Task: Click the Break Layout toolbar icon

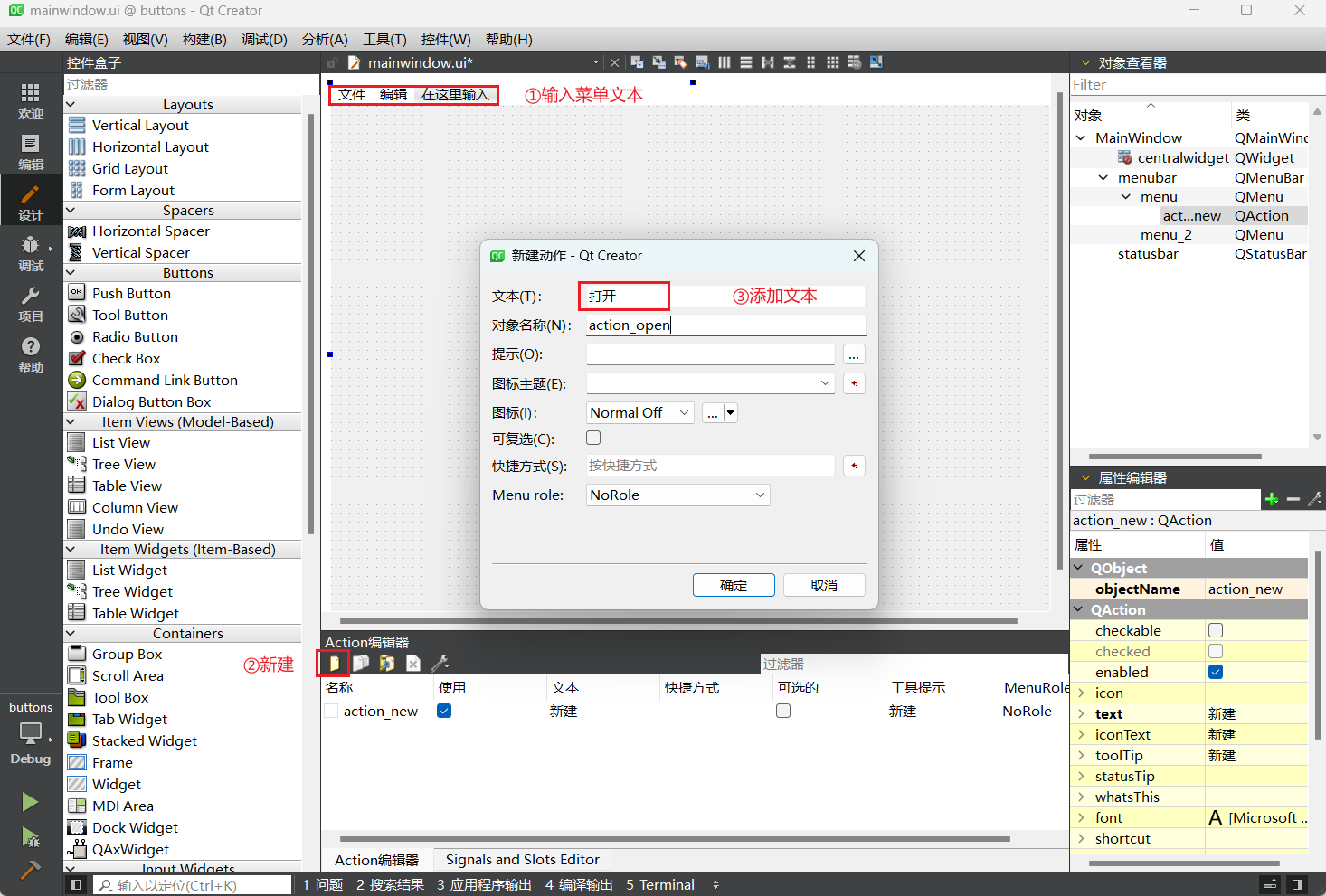Action: coord(855,62)
